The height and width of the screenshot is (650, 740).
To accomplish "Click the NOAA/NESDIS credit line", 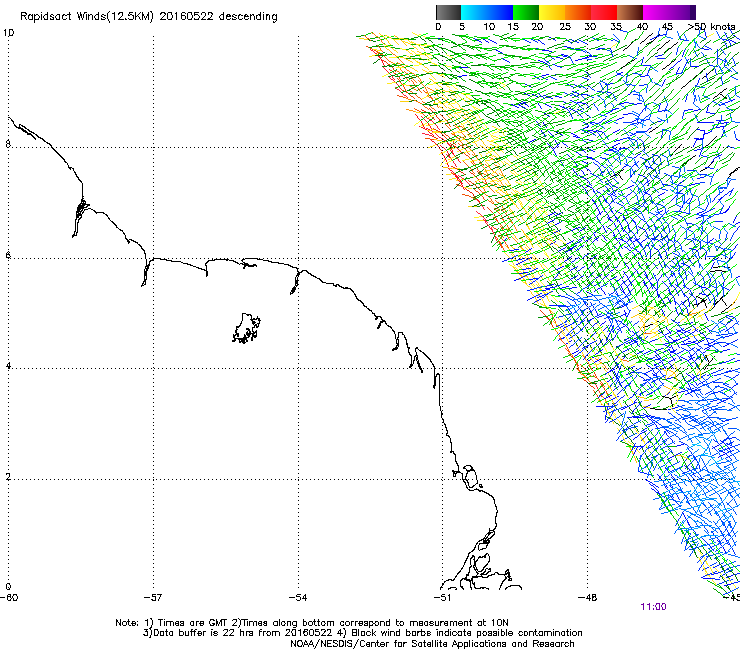I will click(432, 644).
